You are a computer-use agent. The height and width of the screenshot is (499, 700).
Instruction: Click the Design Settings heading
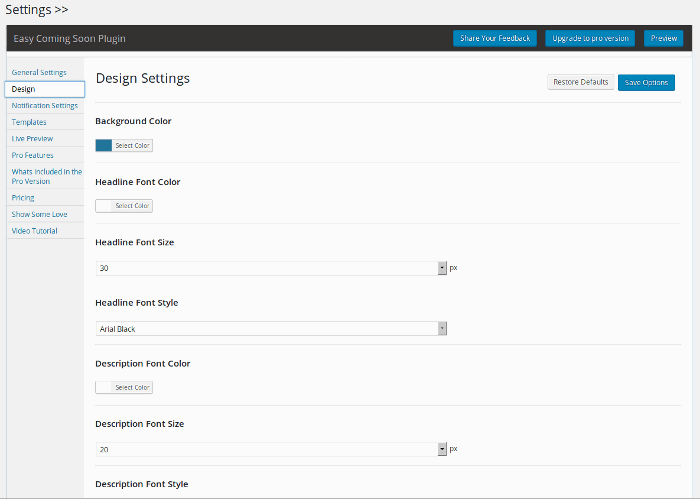pos(143,79)
